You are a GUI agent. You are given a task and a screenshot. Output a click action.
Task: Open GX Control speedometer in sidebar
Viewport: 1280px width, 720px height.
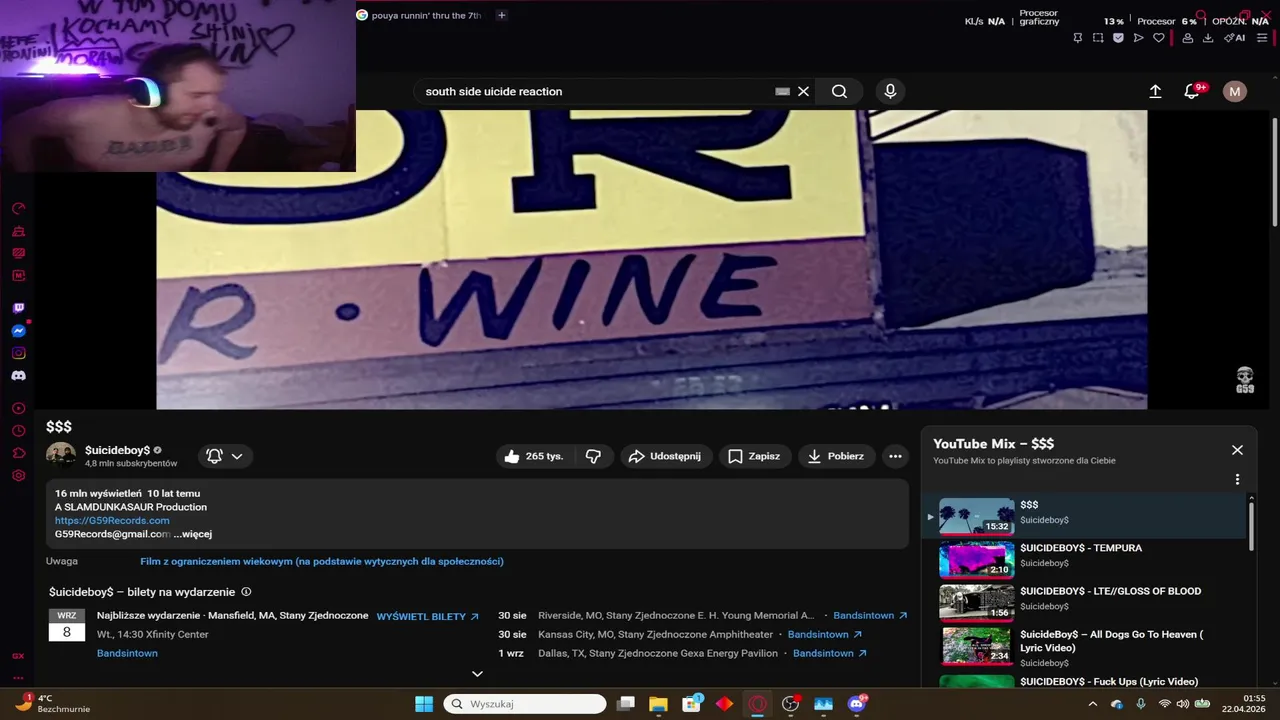pos(18,209)
